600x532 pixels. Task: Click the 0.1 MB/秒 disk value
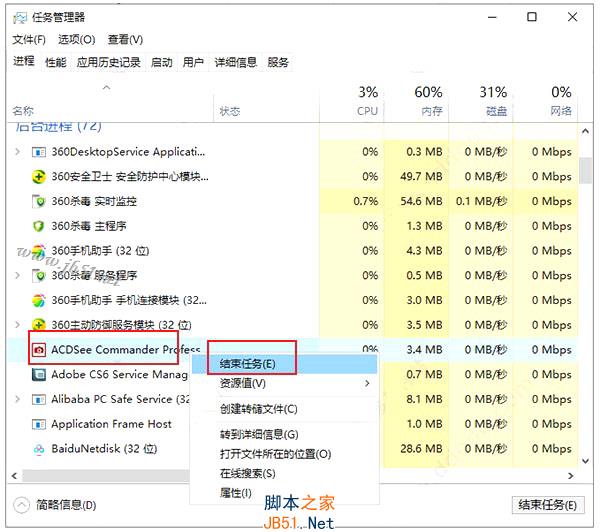(x=481, y=201)
